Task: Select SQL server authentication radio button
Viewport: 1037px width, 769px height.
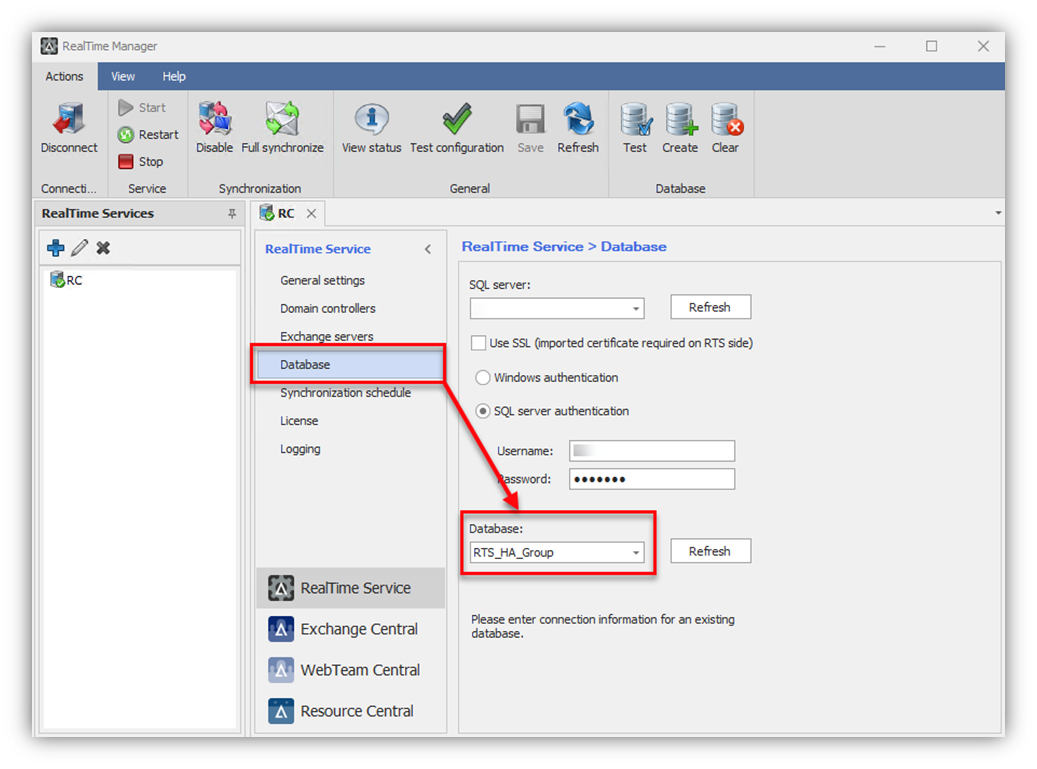Action: [483, 411]
